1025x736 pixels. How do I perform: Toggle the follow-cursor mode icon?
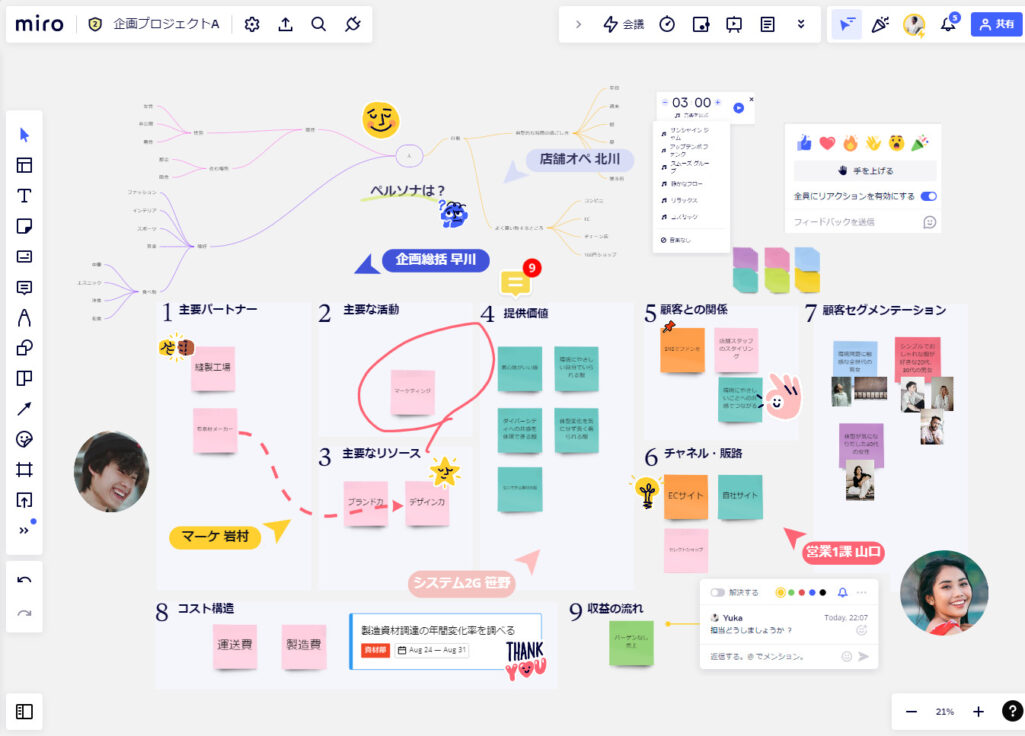[847, 23]
